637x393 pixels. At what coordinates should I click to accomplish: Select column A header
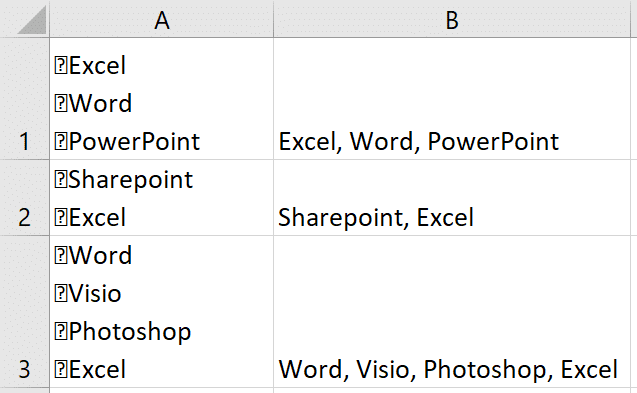[x=162, y=19]
